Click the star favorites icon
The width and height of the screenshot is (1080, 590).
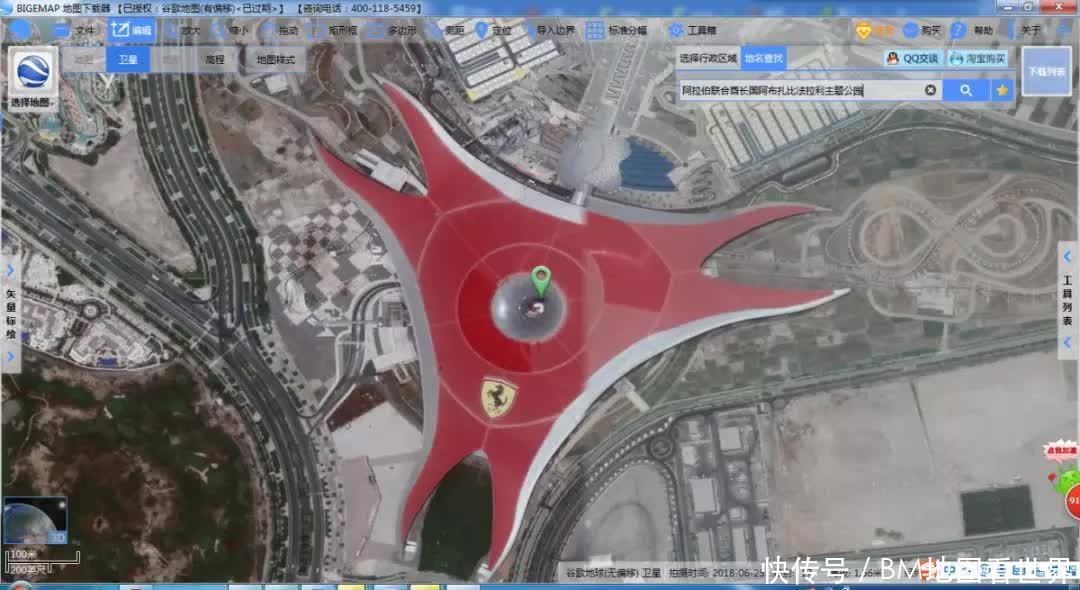tap(1002, 90)
